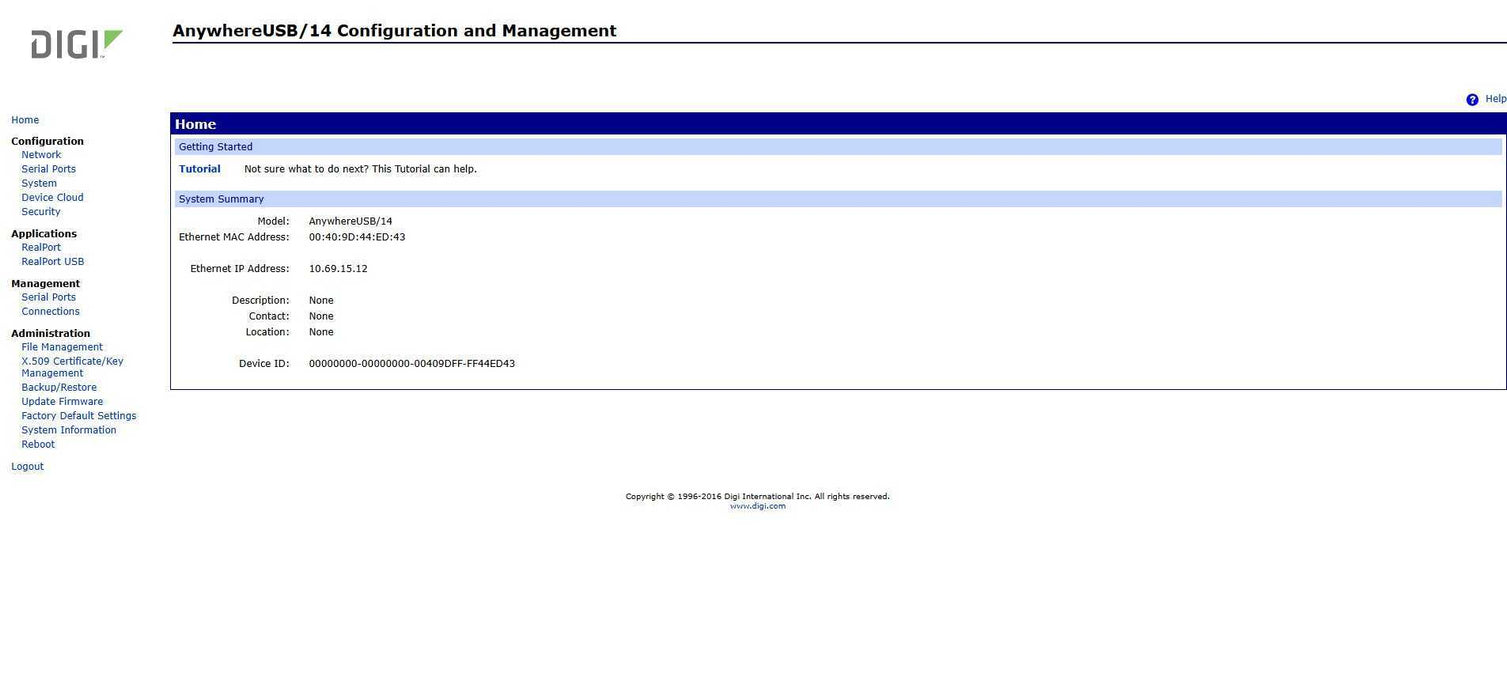
Task: Open File Management page
Action: (62, 347)
